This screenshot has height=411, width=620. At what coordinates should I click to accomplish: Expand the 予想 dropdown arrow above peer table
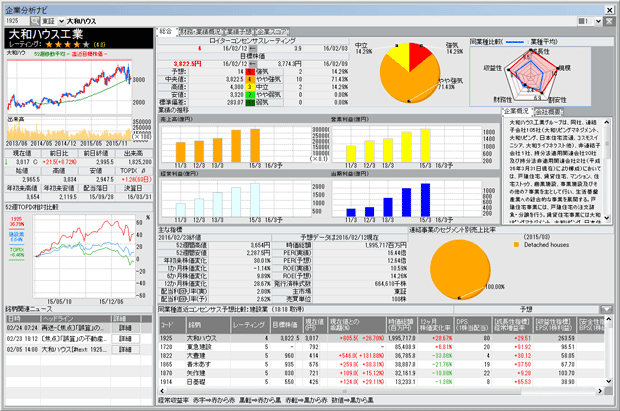pos(606,309)
